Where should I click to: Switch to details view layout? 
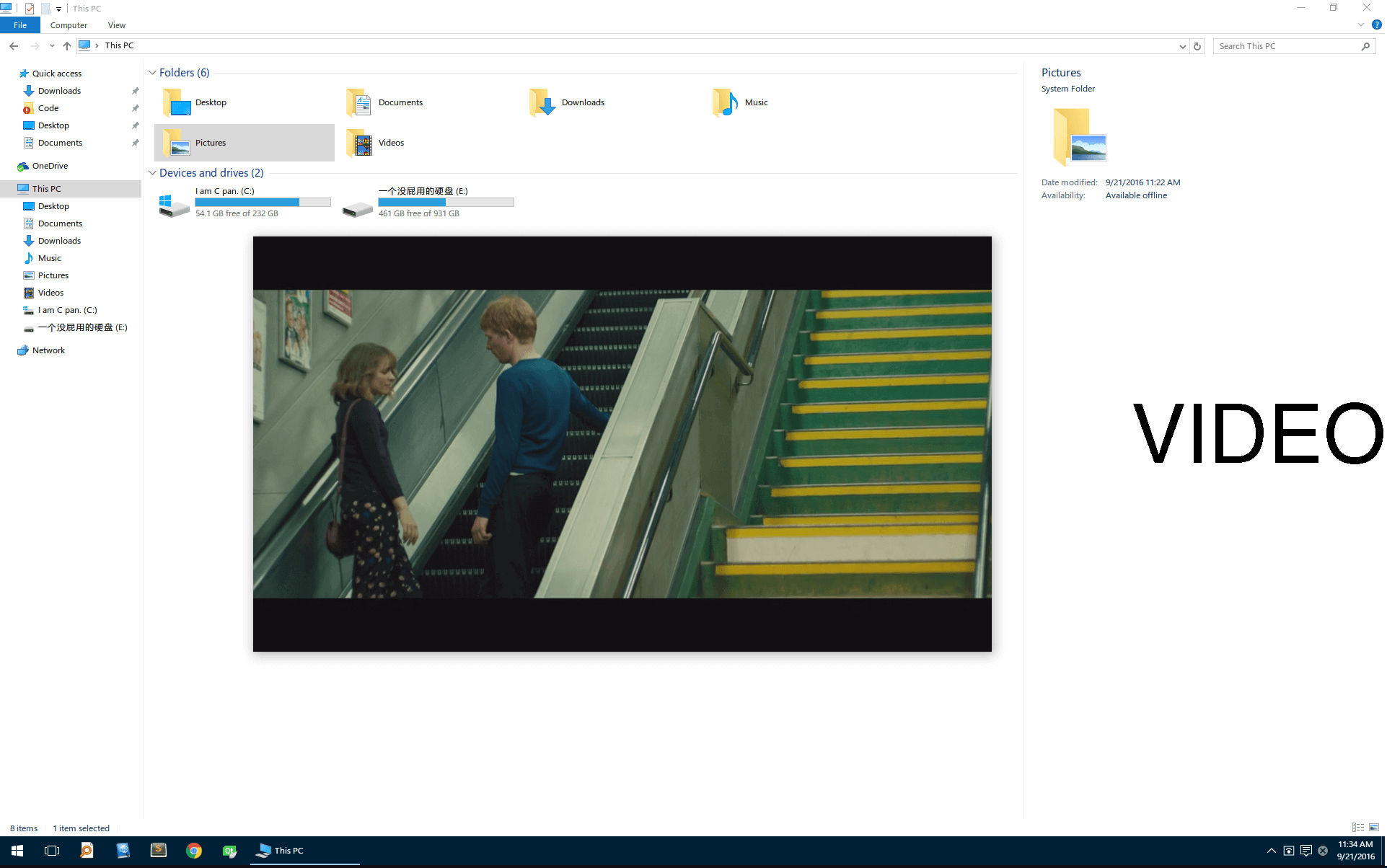point(1358,828)
